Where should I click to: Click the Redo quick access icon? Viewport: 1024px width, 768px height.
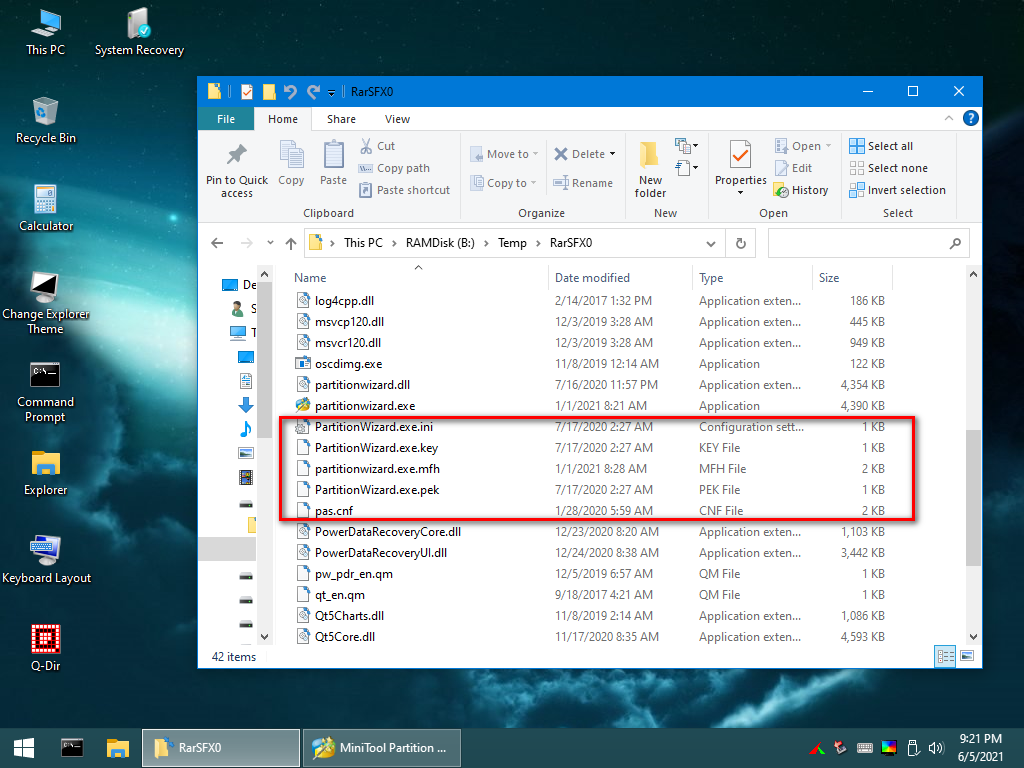[x=313, y=91]
